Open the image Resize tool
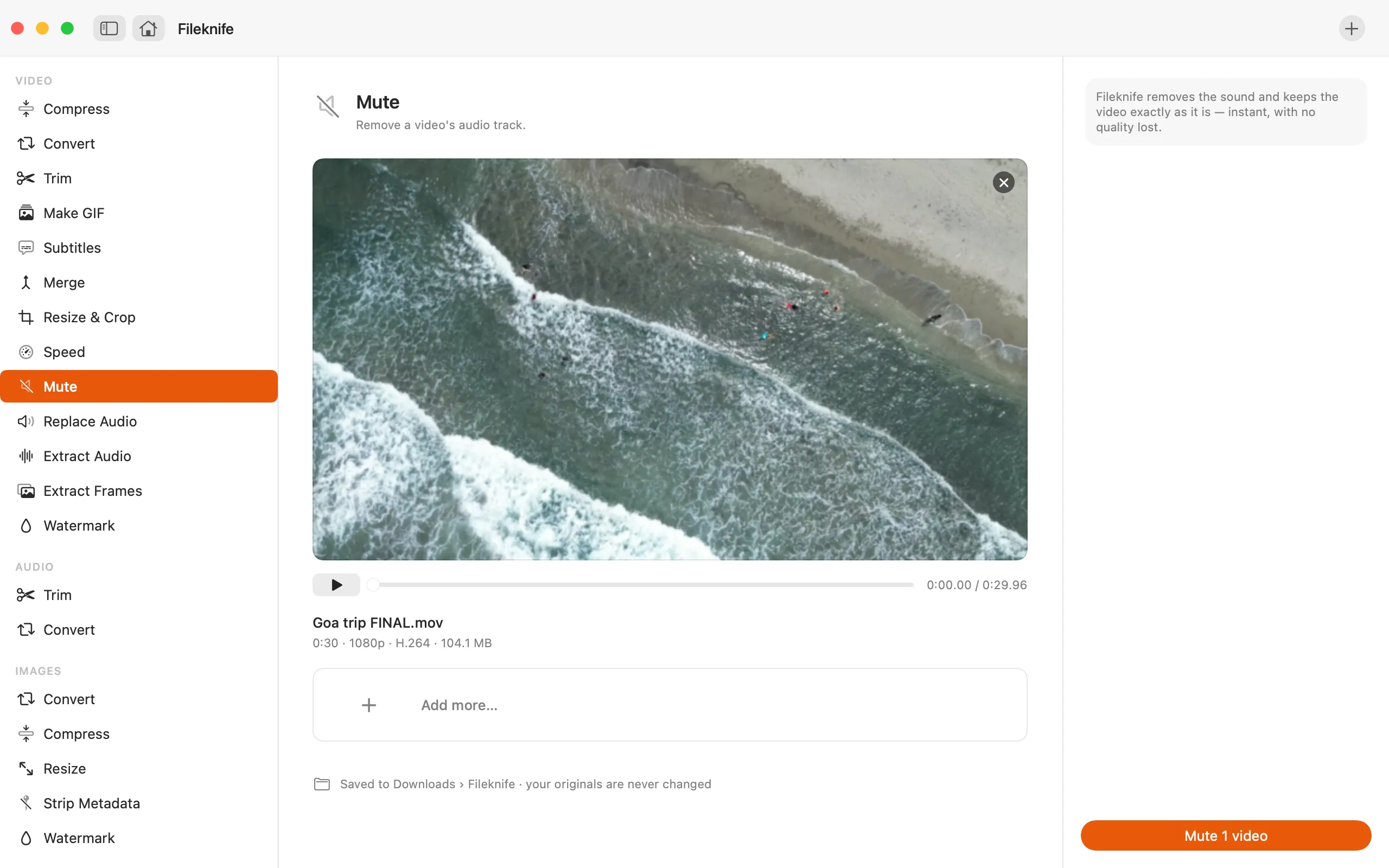Screen dimensions: 1389x868 139,769
